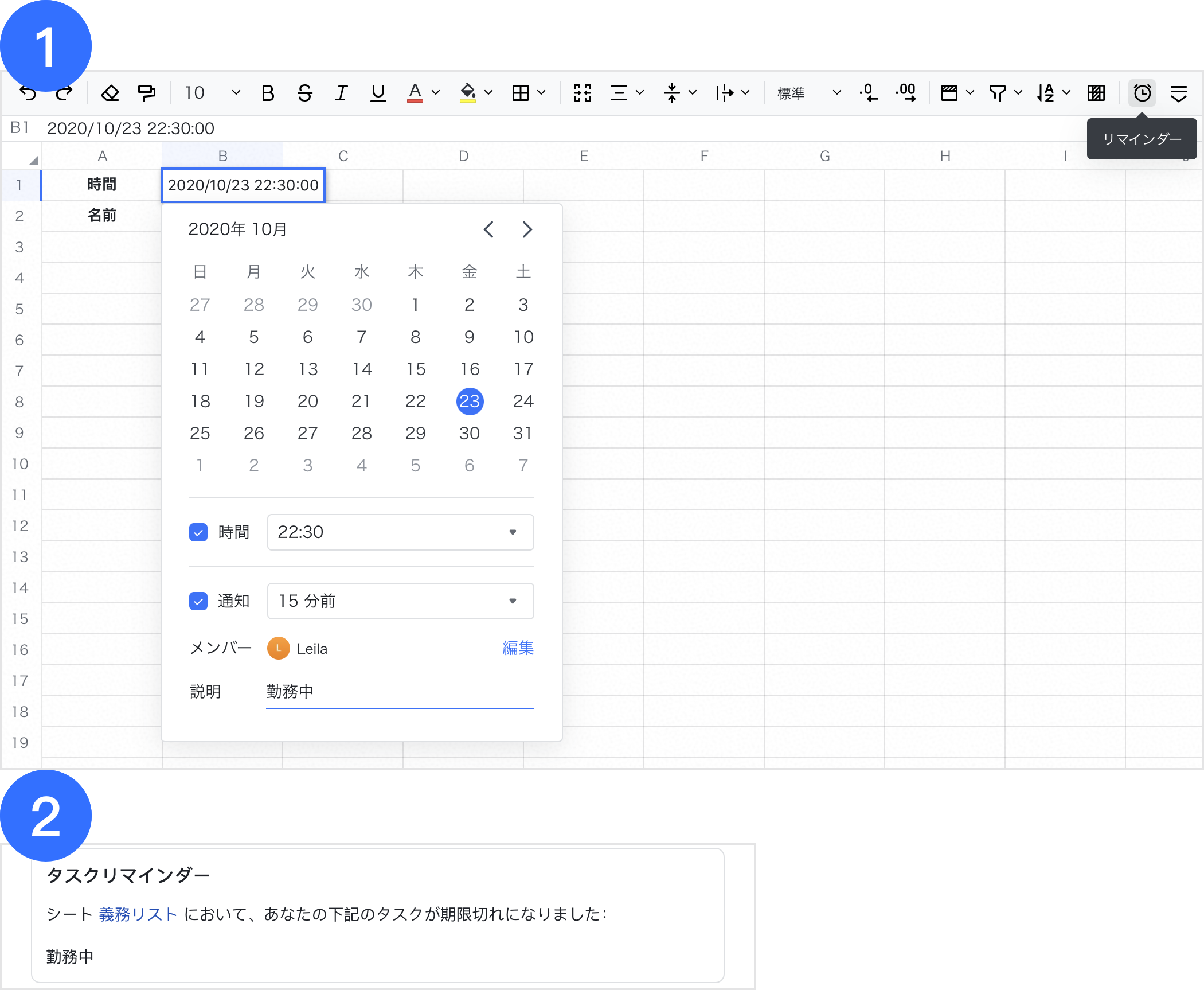Uncheck the 通知 checkbox

pos(198,601)
